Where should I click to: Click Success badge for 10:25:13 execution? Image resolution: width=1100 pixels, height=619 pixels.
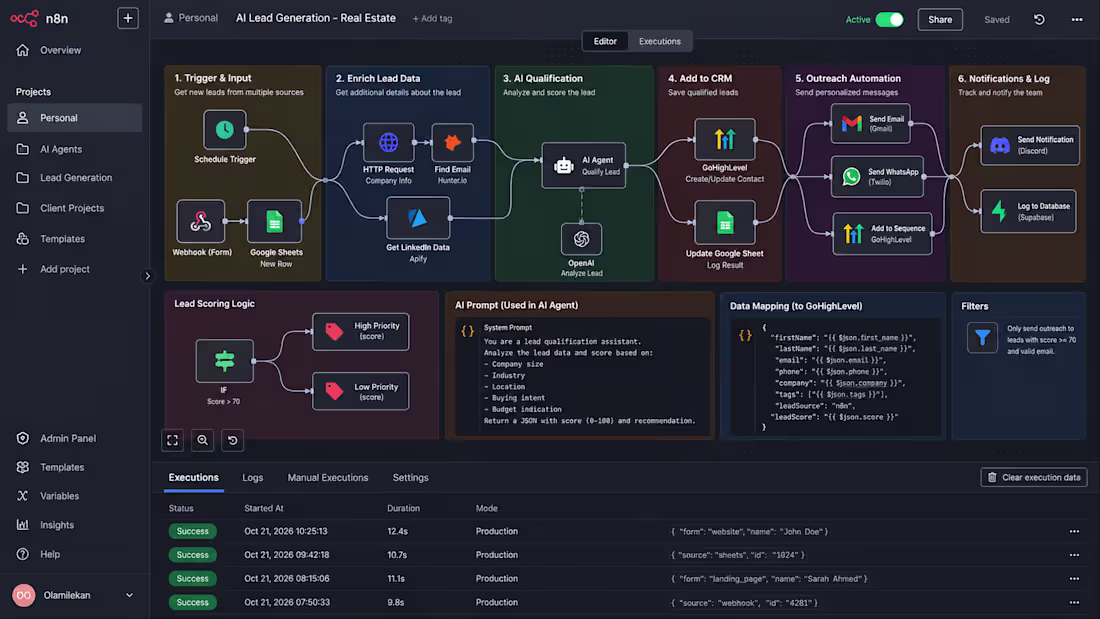[192, 531]
